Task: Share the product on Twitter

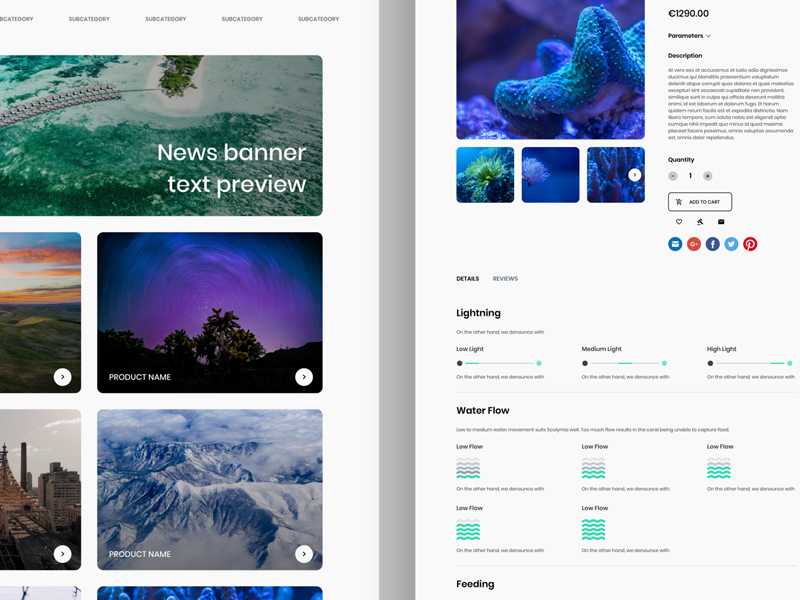Action: click(x=731, y=244)
